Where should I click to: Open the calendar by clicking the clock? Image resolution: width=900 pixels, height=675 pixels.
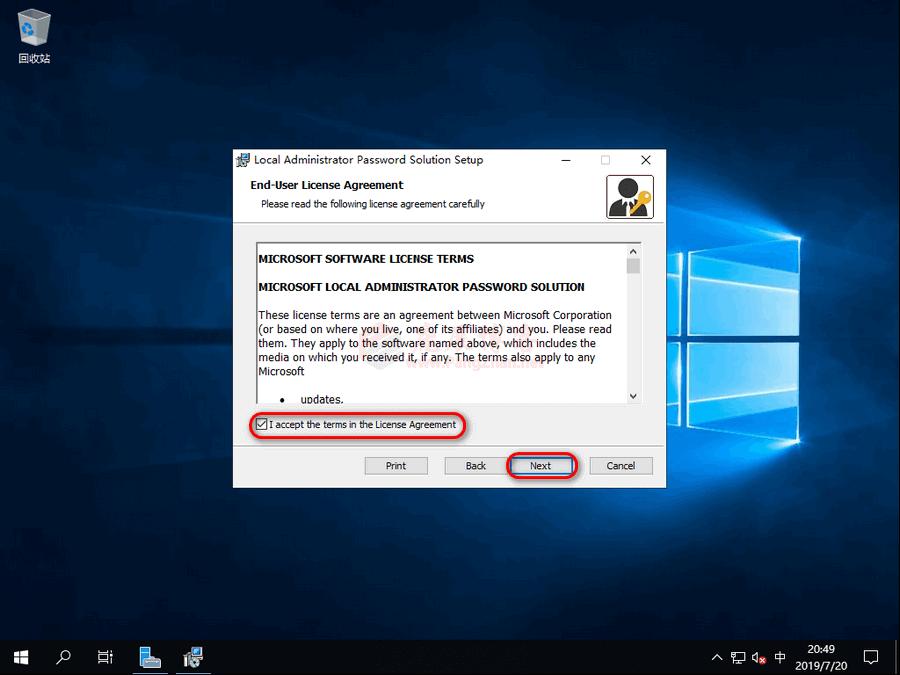[822, 657]
